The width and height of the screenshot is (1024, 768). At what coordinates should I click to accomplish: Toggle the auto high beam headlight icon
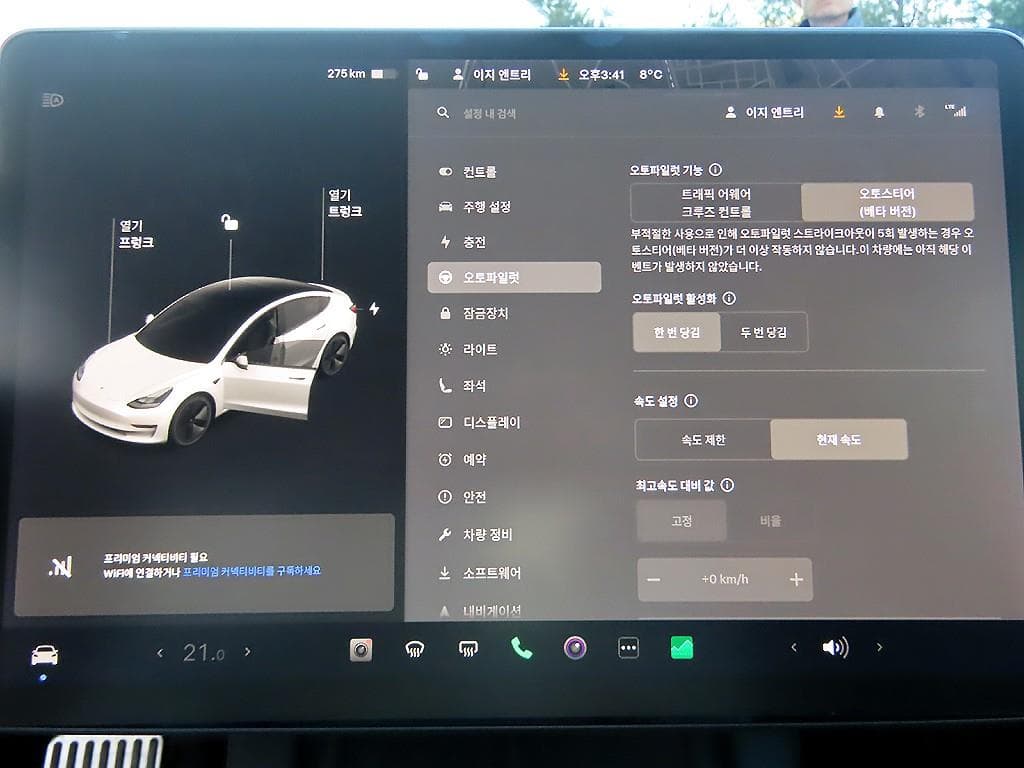[x=53, y=100]
